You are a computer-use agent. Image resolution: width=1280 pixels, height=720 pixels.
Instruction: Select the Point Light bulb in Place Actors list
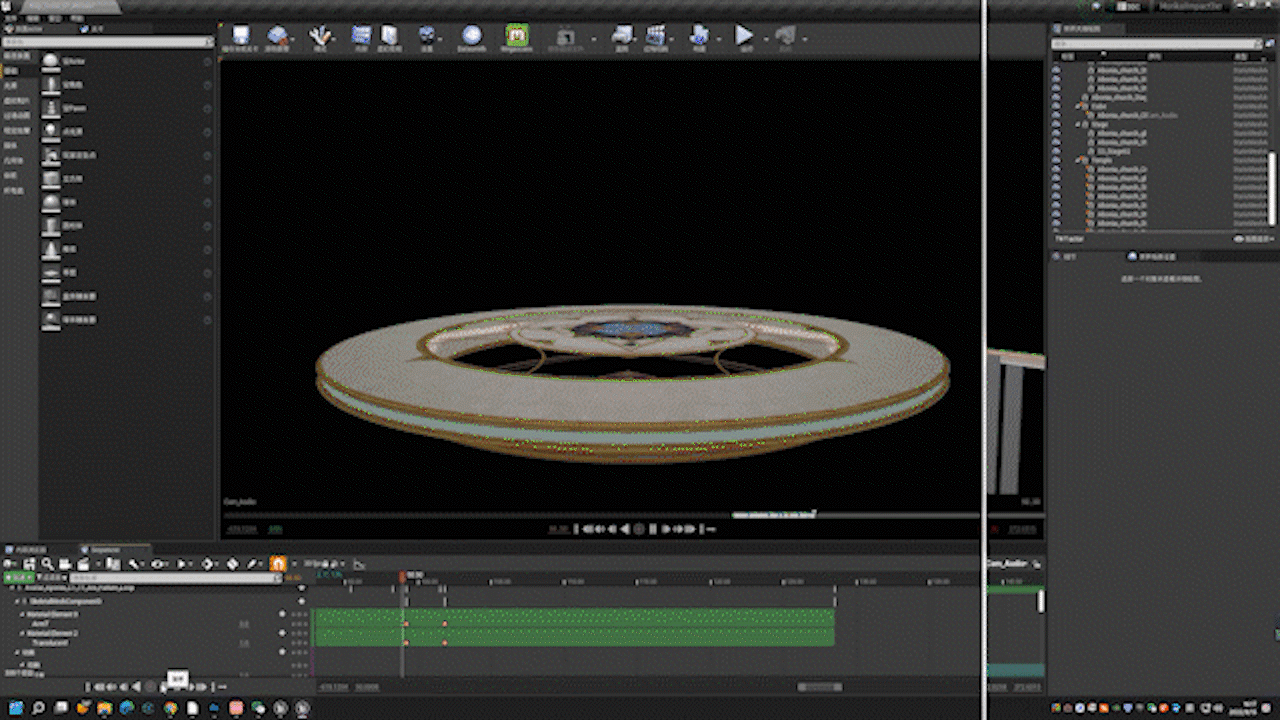click(x=51, y=131)
